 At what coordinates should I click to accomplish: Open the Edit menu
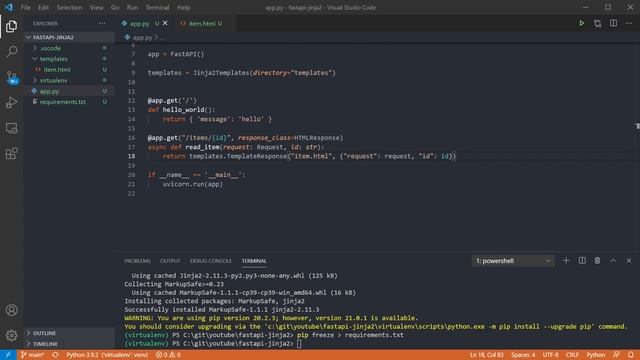click(x=43, y=7)
